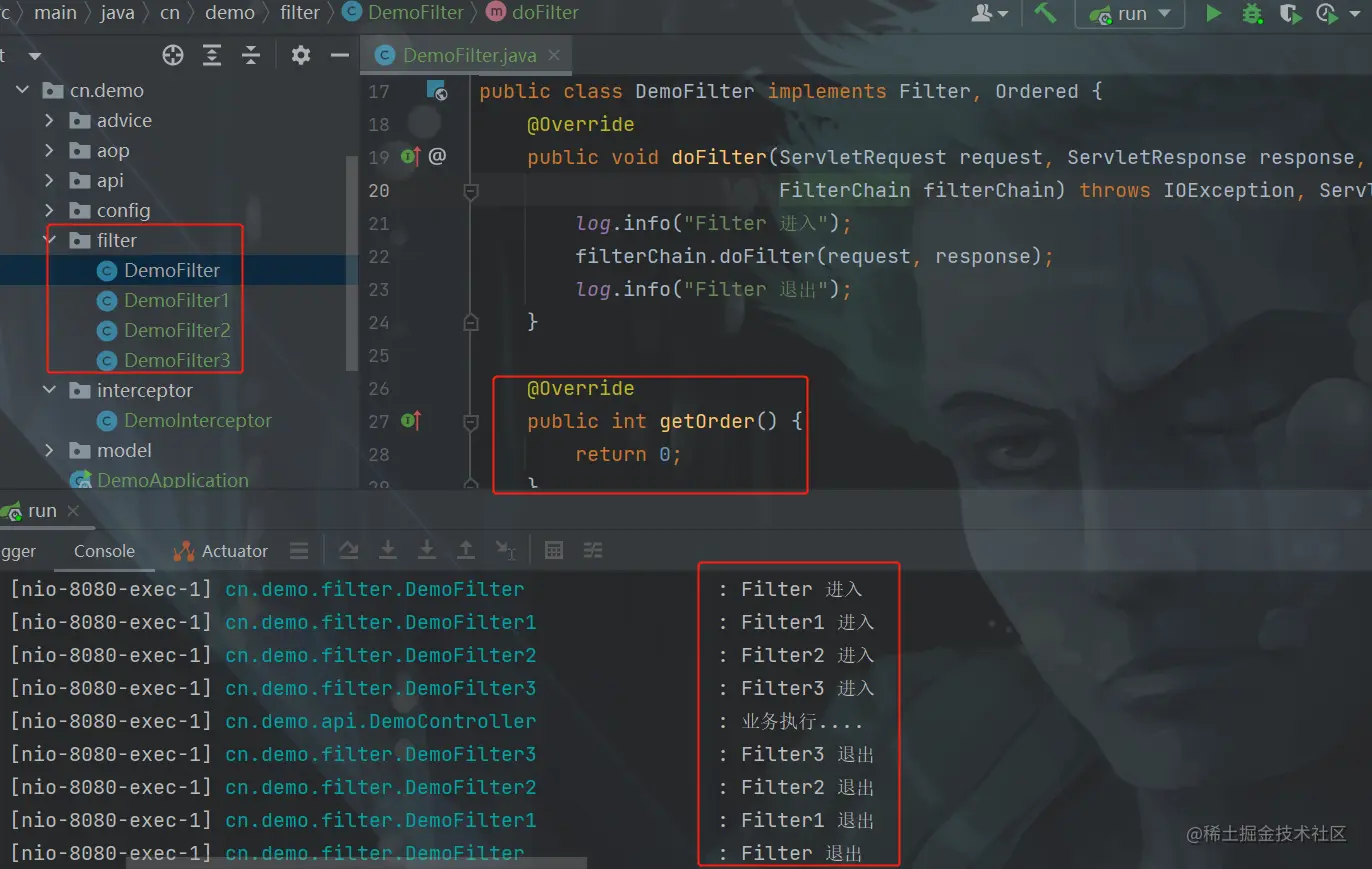Select DemoApplication in project tree
Viewport: 1372px width, 869px height.
click(x=172, y=480)
